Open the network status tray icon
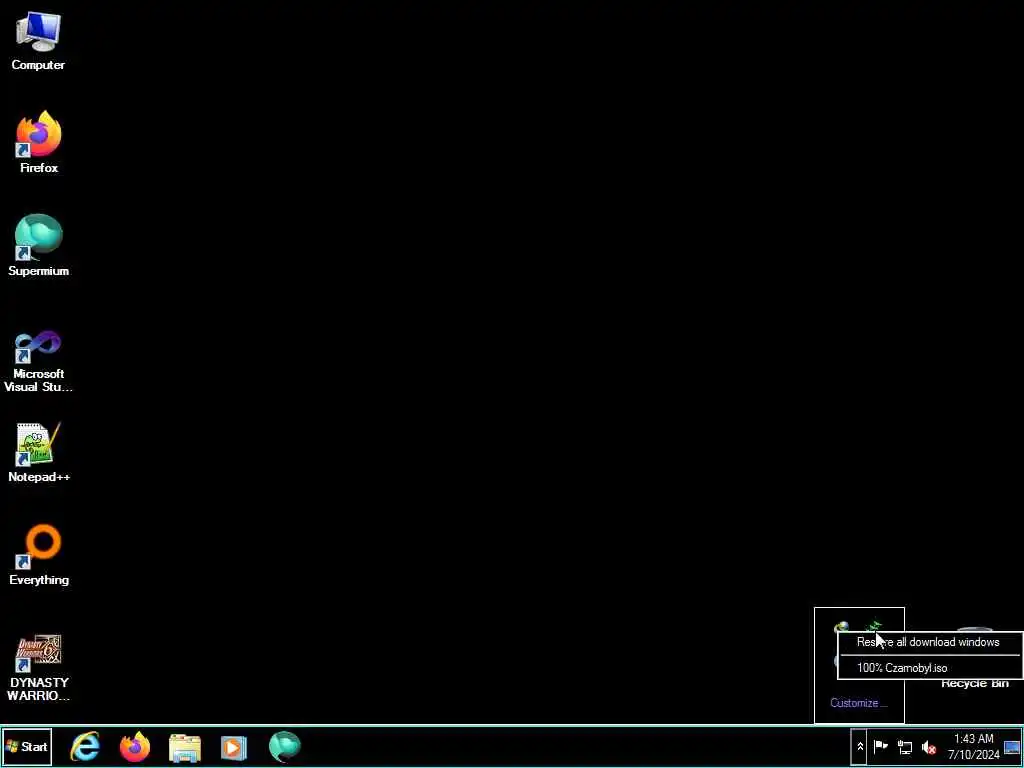Screen dimensions: 1024x768 [x=904, y=746]
